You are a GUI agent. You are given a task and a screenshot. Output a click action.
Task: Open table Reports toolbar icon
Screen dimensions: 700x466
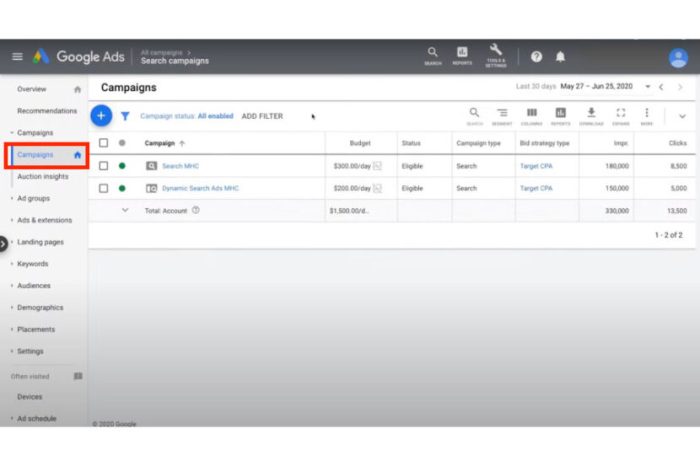coord(560,116)
